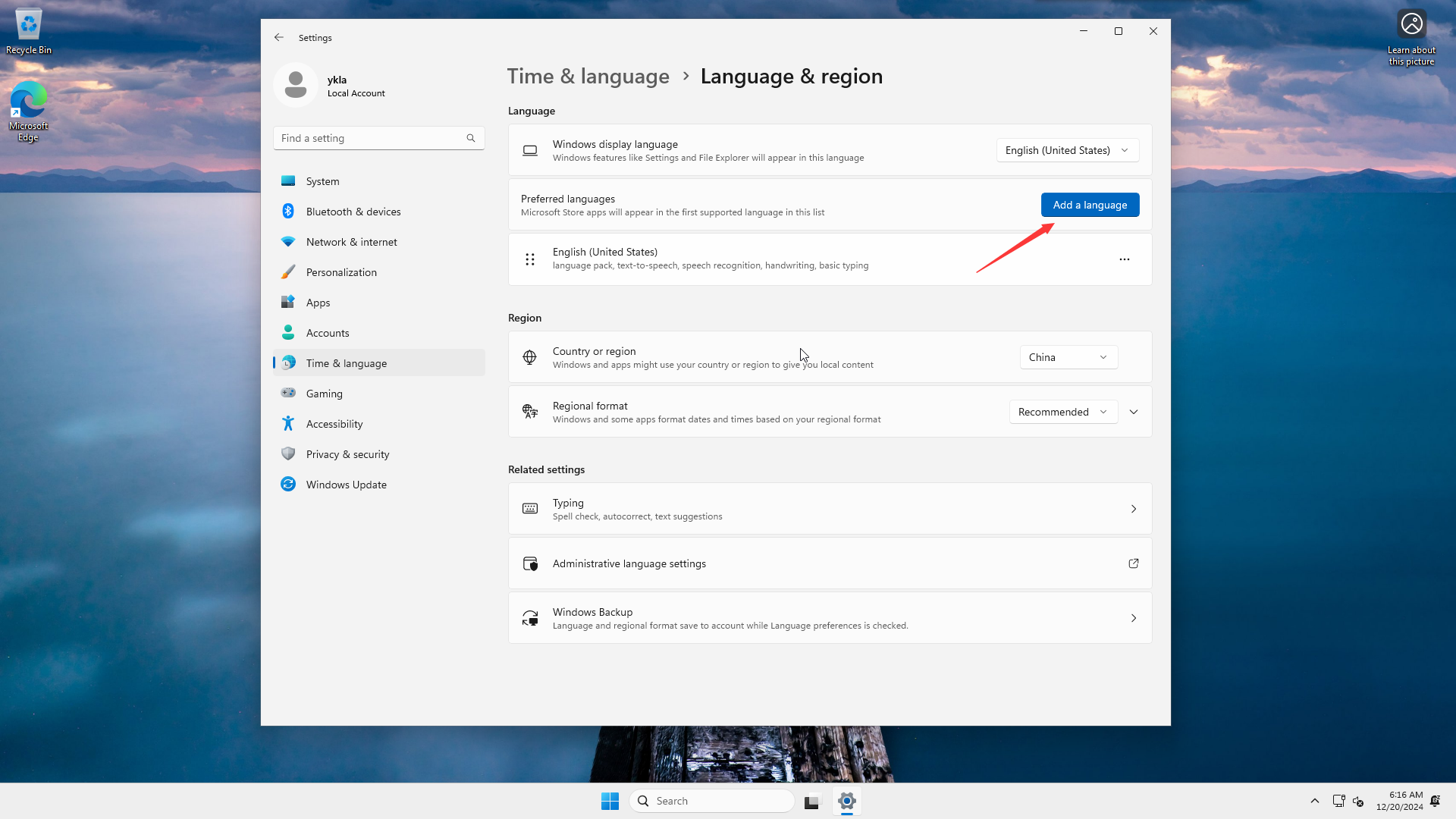1456x819 pixels.
Task: Click the keyboard icon for Typing
Action: [x=530, y=509]
